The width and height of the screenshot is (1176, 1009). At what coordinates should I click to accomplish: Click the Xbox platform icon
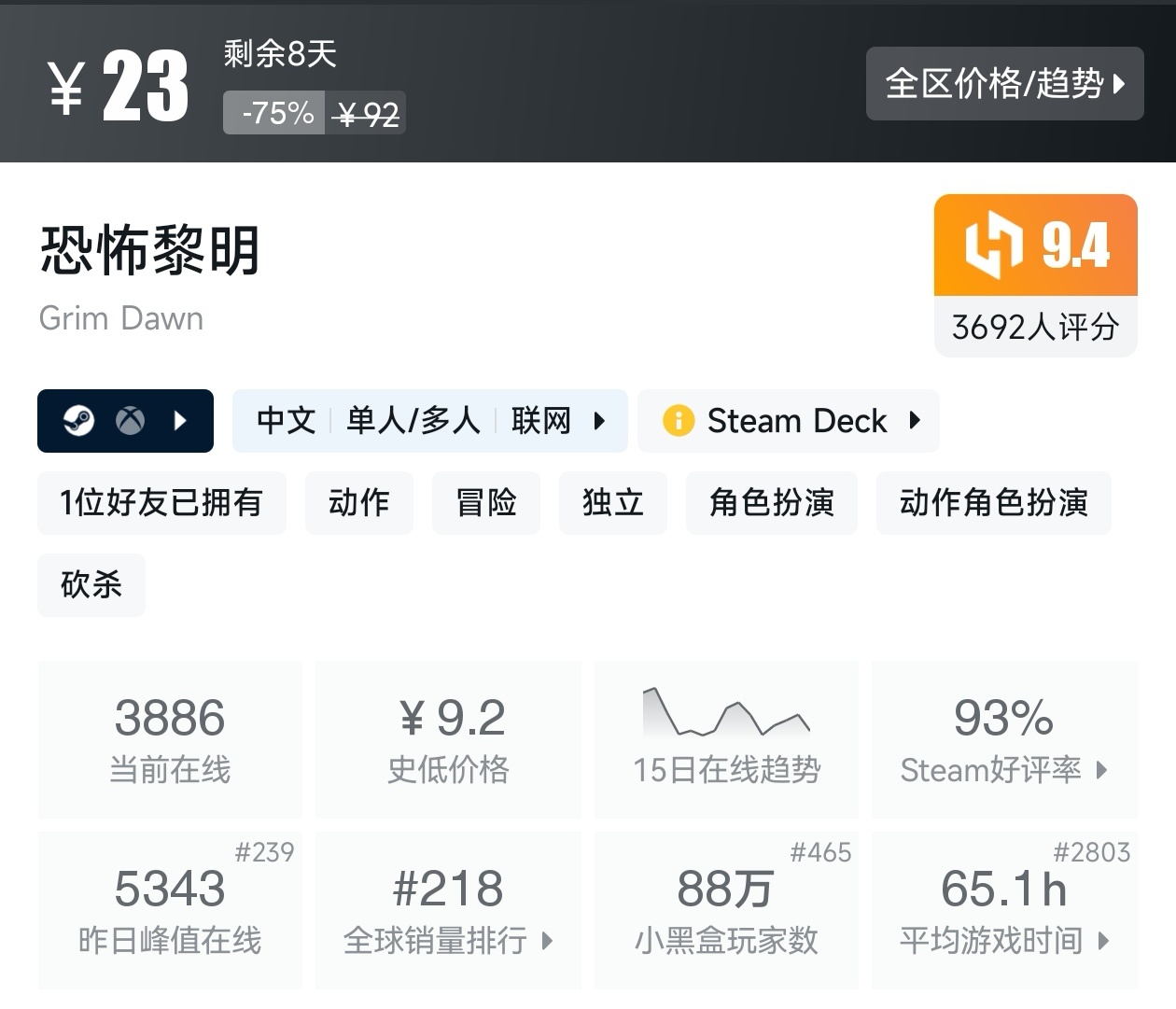[x=130, y=421]
